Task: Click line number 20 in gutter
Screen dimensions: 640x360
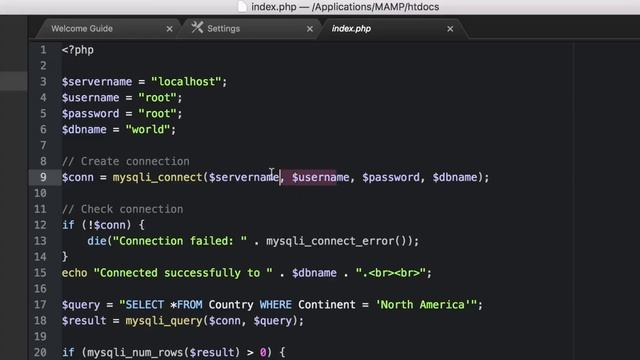Action: [x=40, y=353]
